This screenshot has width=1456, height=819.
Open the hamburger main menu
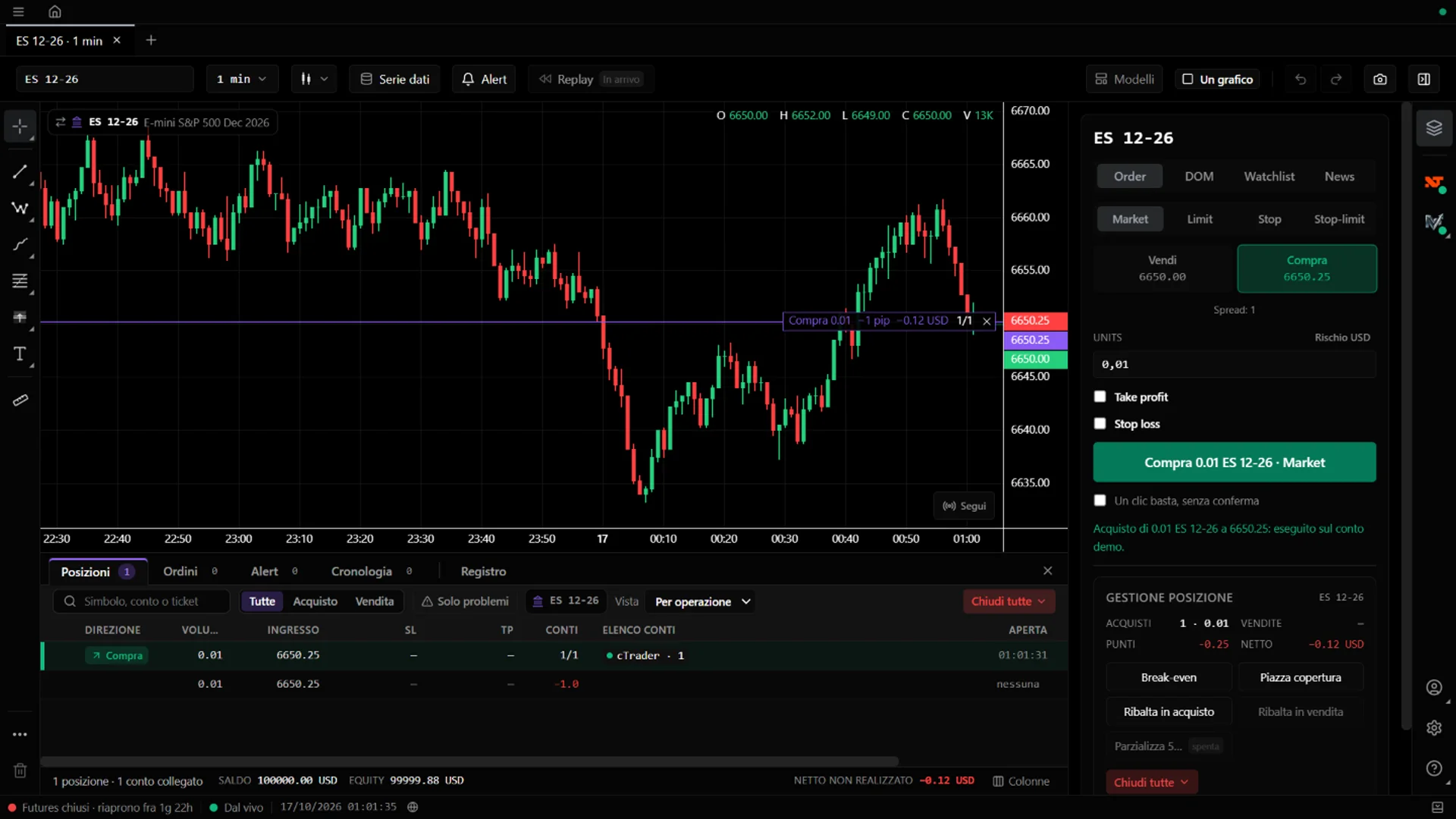pyautogui.click(x=18, y=11)
